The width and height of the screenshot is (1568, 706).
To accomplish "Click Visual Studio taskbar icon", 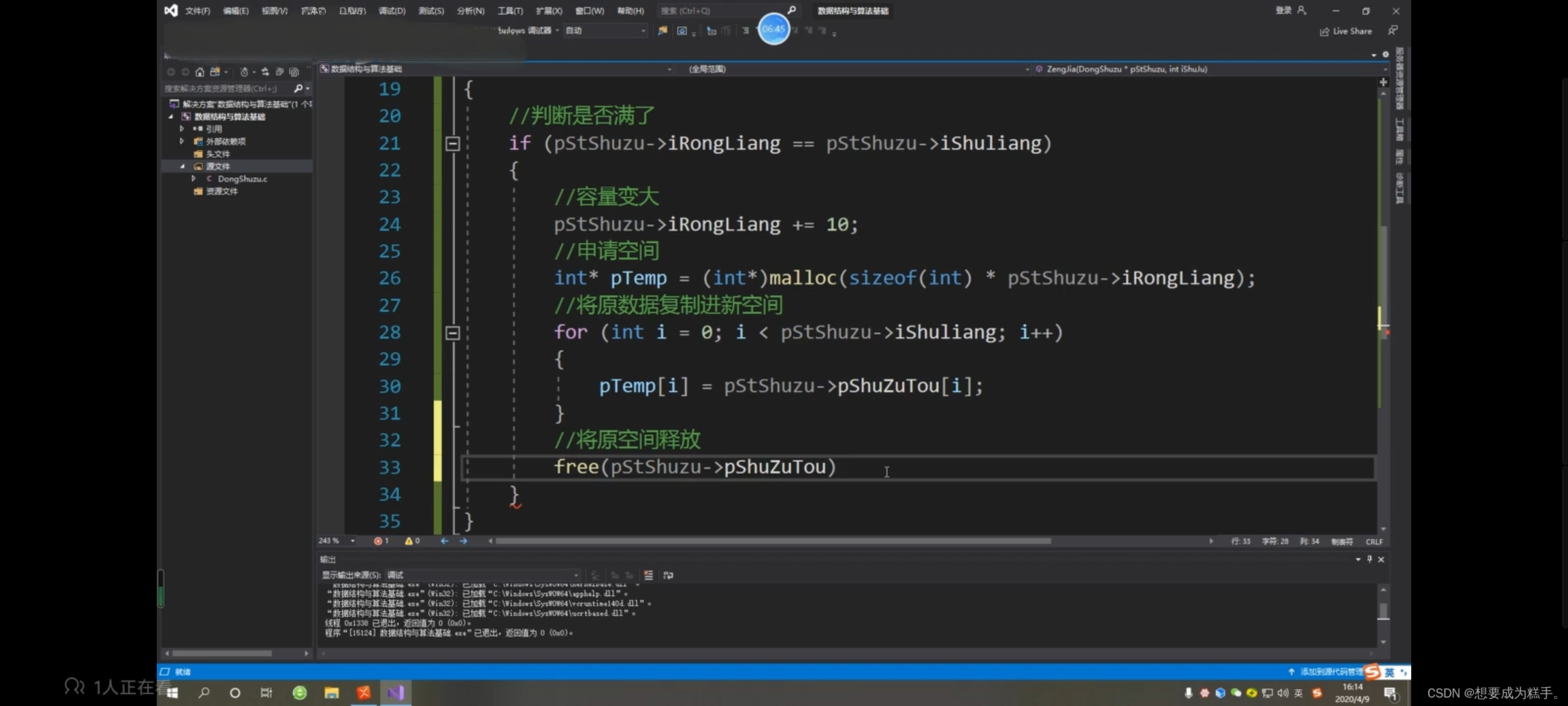I will (x=396, y=693).
